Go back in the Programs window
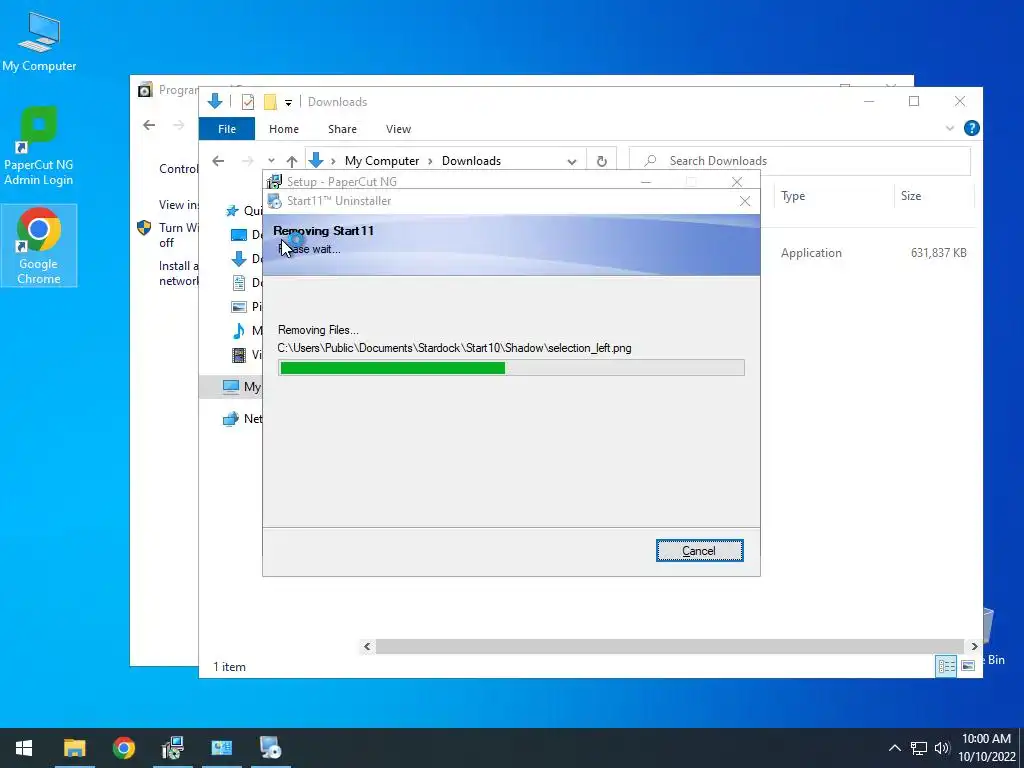The image size is (1024, 768). (149, 125)
